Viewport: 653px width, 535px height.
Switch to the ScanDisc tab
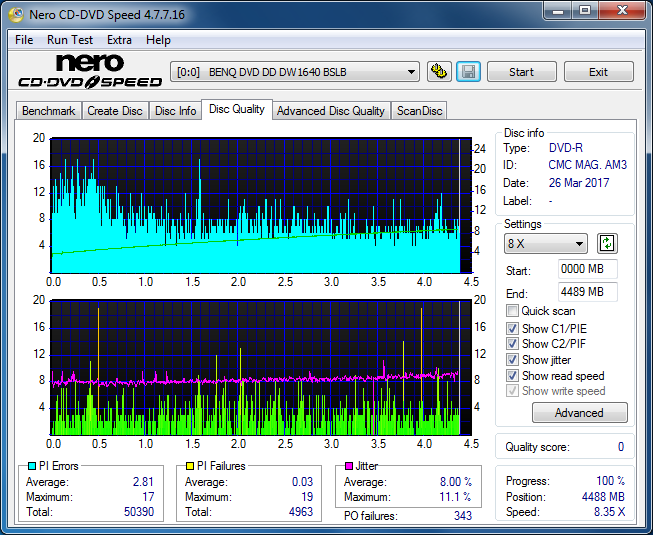click(x=419, y=111)
